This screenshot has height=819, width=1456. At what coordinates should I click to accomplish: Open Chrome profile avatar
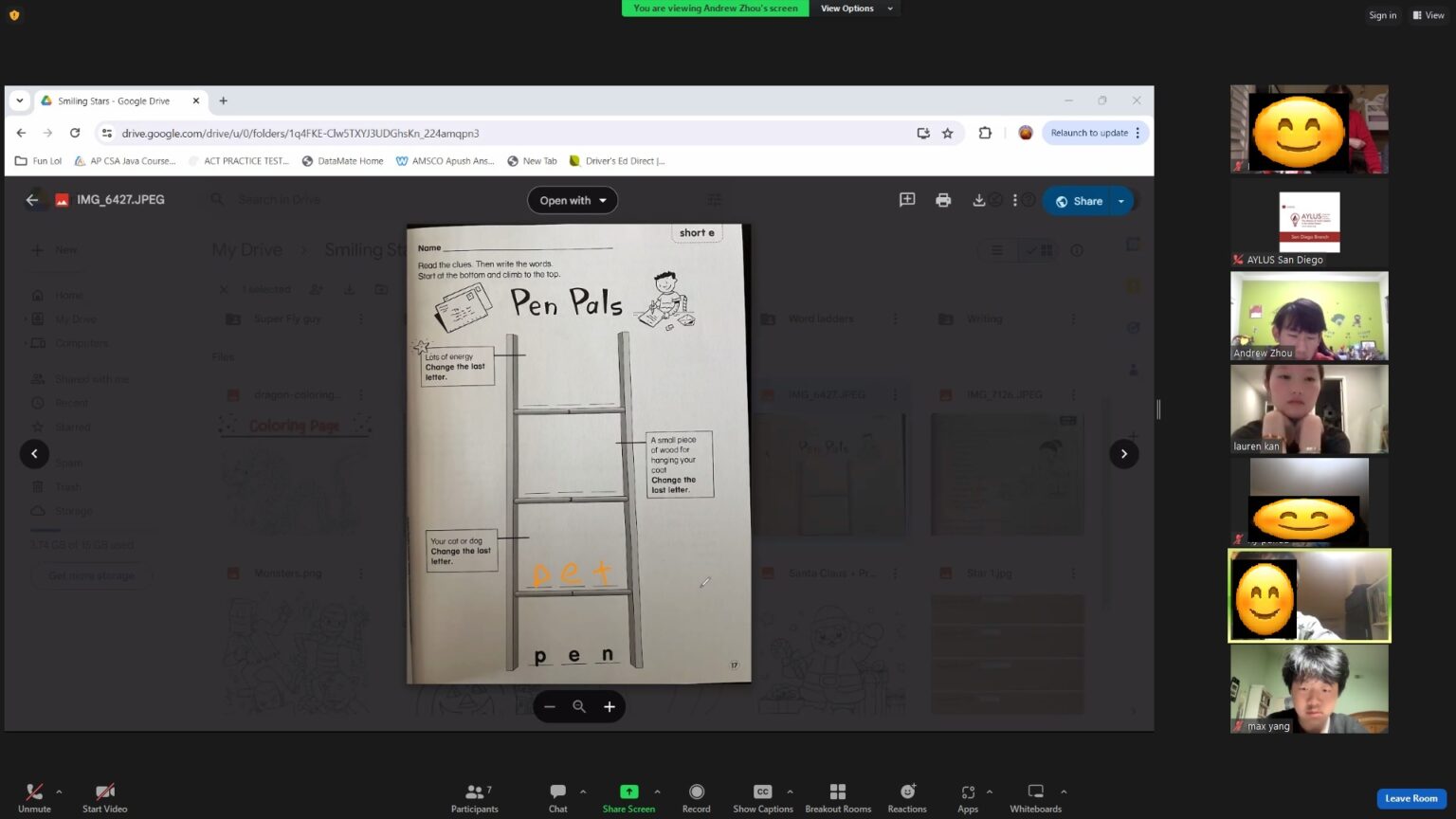coord(1025,134)
